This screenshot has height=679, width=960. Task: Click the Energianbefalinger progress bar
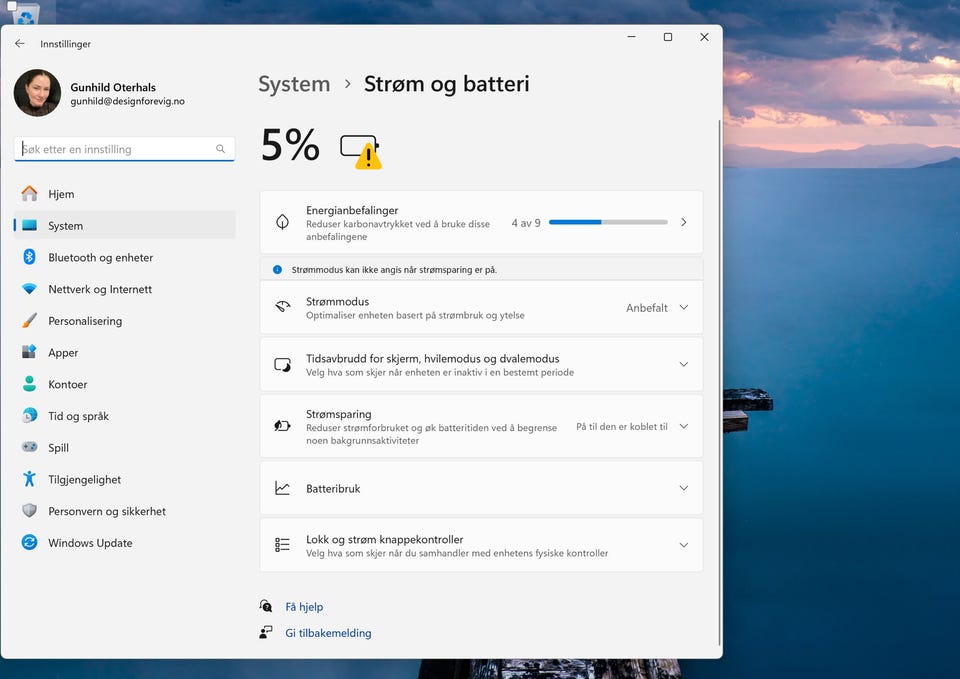click(x=608, y=222)
